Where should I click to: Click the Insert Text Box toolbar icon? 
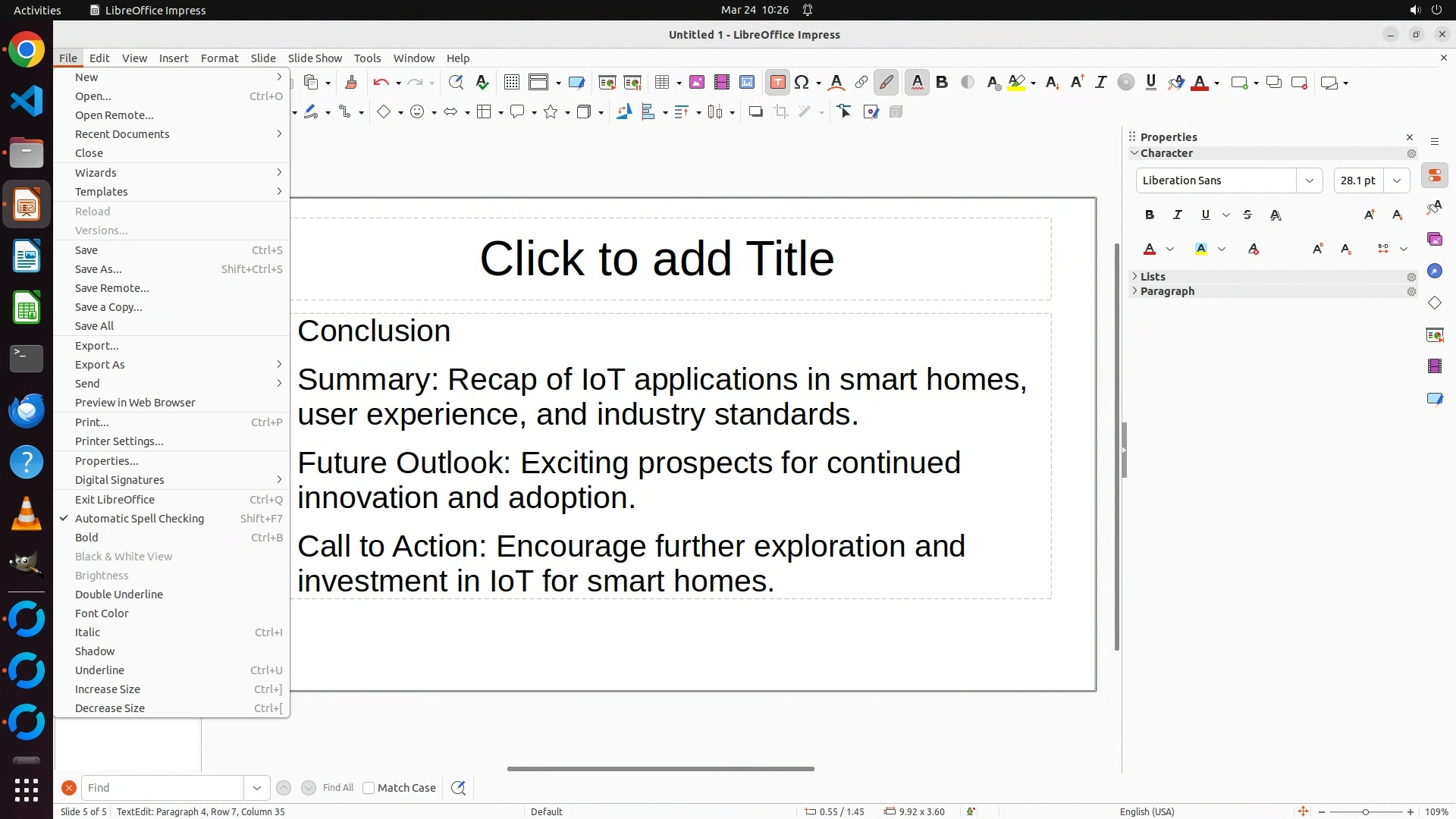click(x=777, y=83)
